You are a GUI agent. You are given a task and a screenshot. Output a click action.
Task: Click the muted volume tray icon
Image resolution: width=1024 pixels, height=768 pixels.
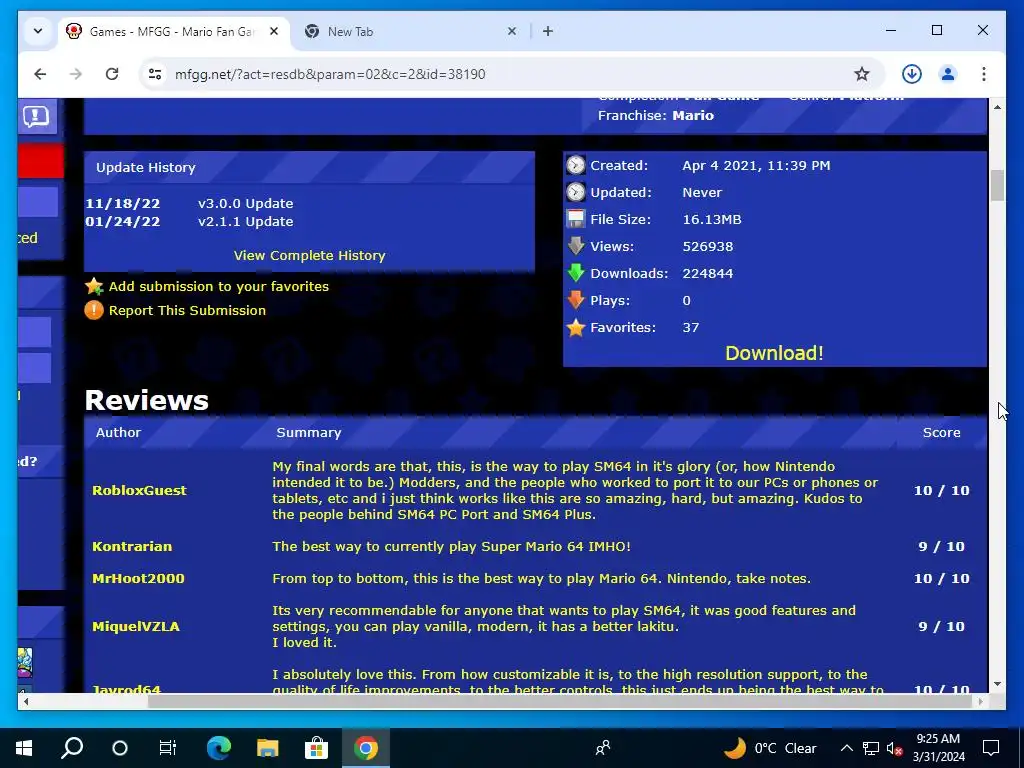coord(894,748)
